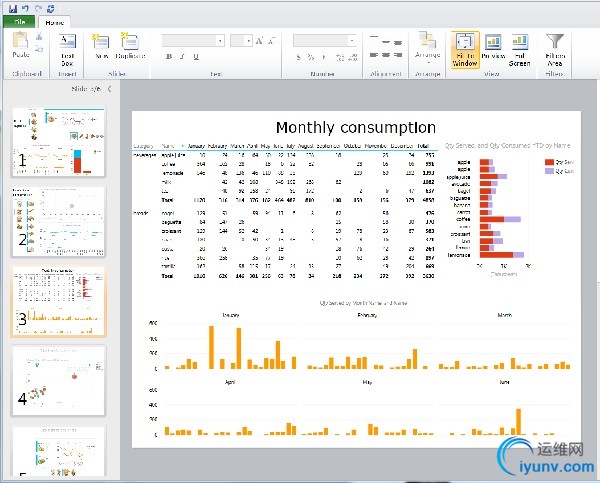The image size is (600, 483).
Task: Save the report using the toolbar icon
Action: coord(13,8)
